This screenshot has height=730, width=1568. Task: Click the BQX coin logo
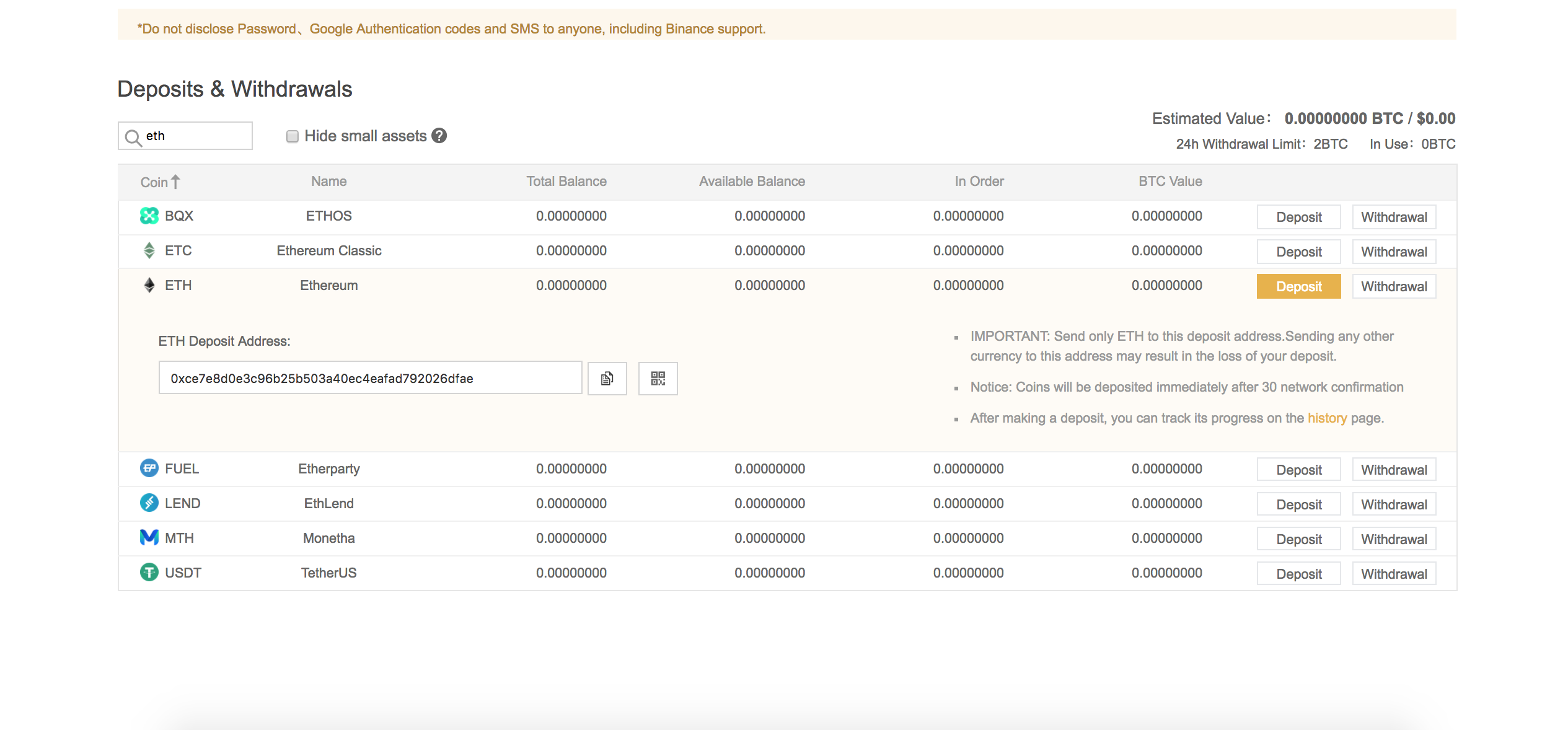(x=149, y=216)
